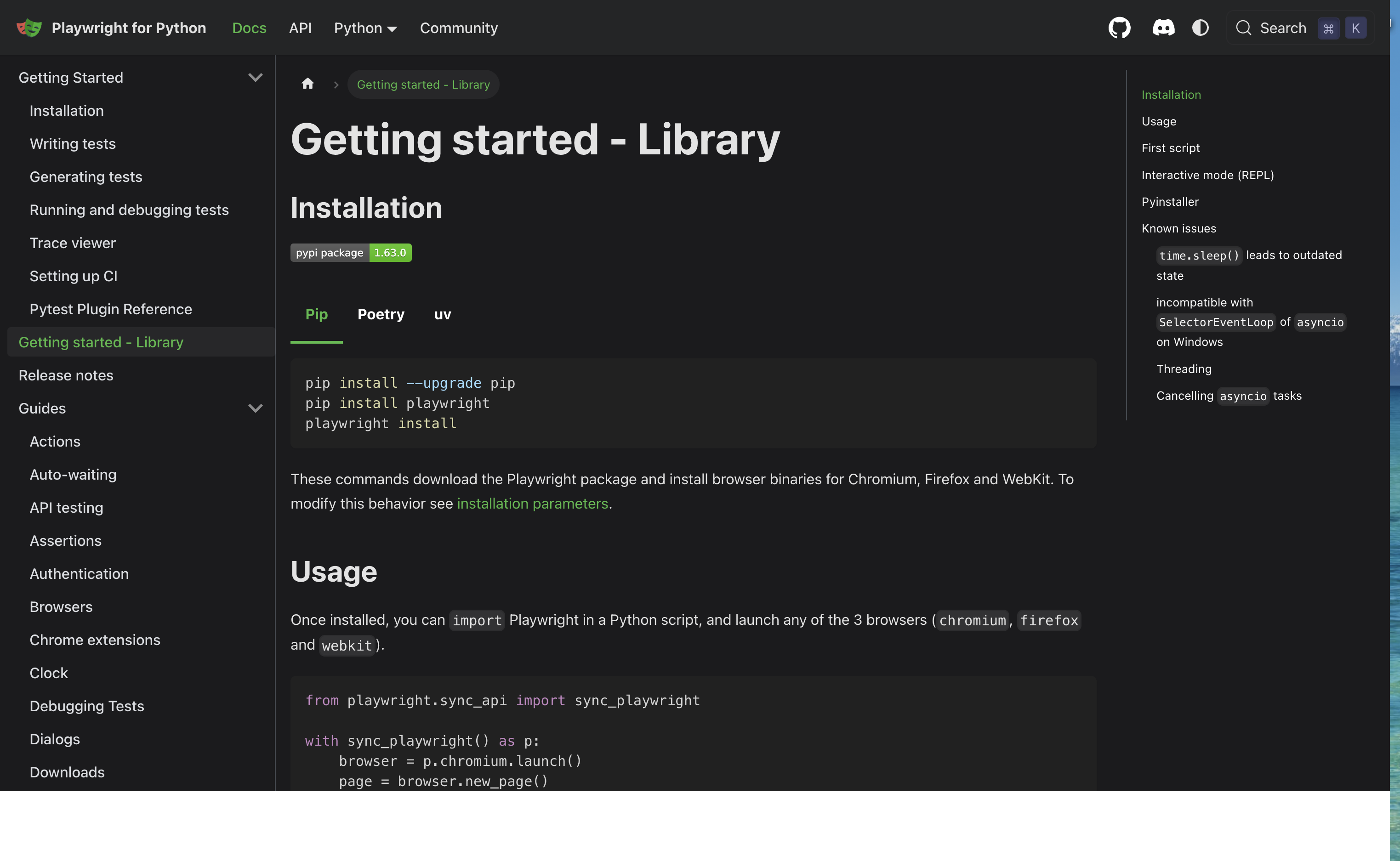Open Setting up CI in the sidebar
The height and width of the screenshot is (861, 1400).
pyautogui.click(x=74, y=276)
